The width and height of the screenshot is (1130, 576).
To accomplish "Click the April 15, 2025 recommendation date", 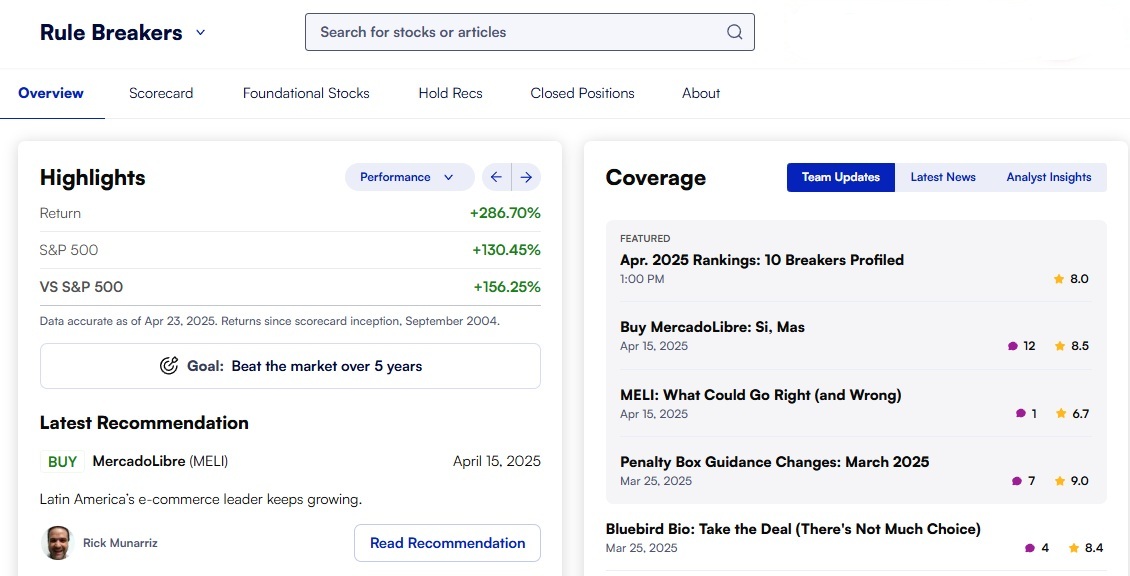I will coord(497,461).
